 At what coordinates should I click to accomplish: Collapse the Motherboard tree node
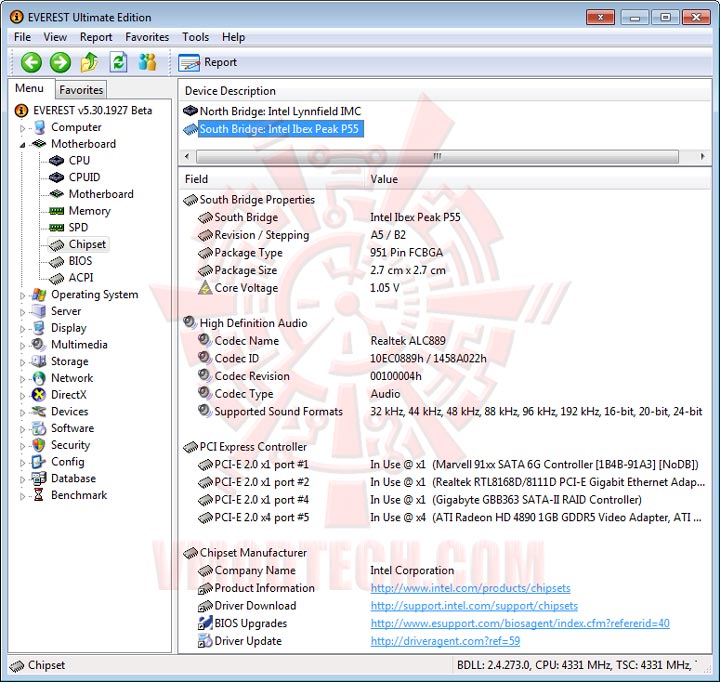[22, 145]
